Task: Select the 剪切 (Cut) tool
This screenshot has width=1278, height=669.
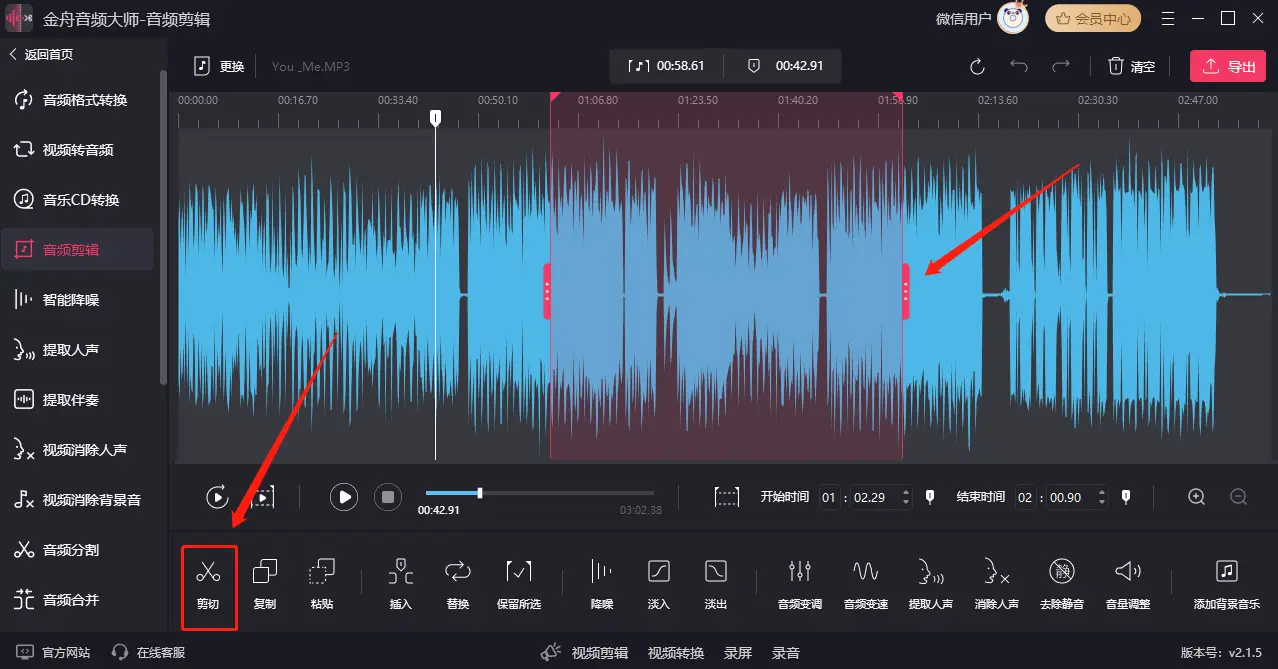Action: 209,586
